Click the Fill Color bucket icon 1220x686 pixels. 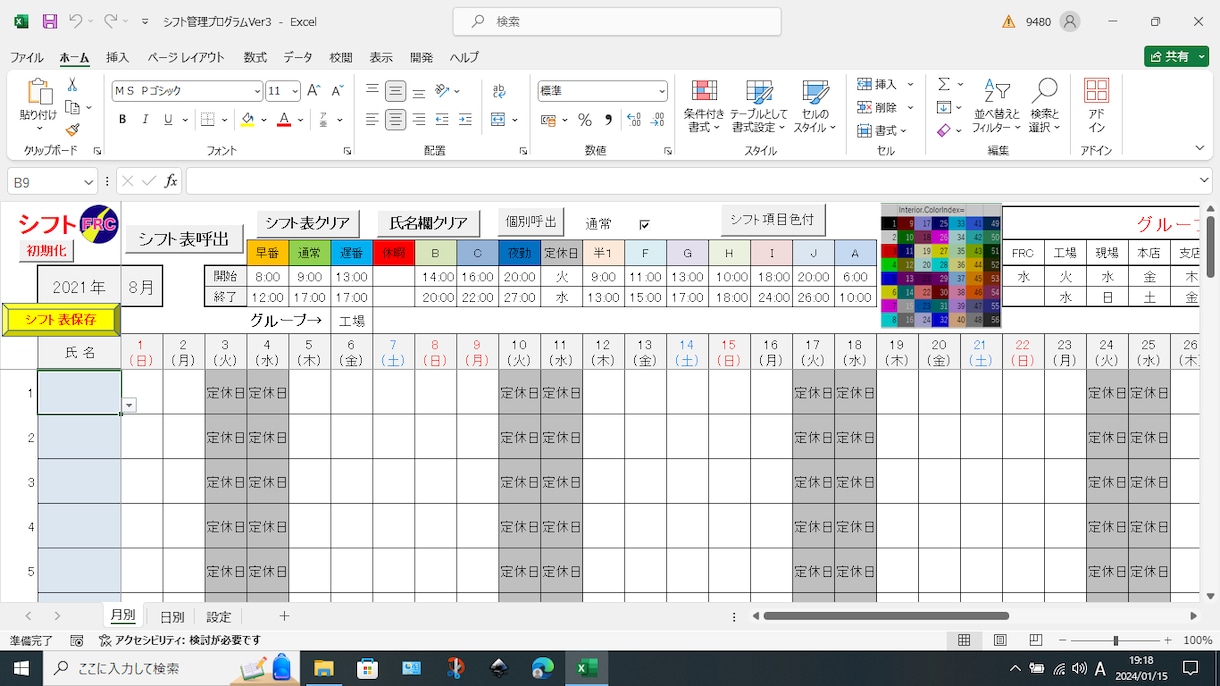247,119
